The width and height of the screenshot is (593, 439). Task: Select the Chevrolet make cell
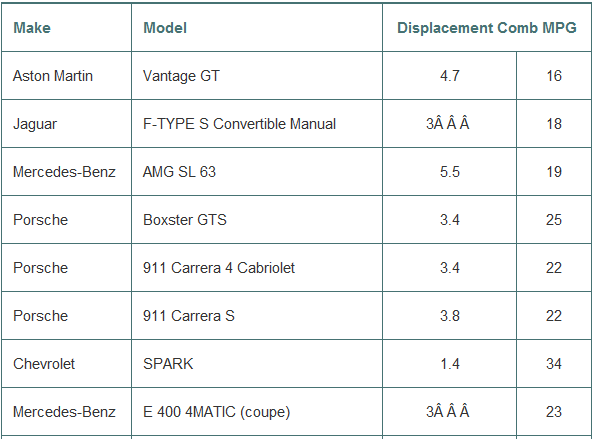click(x=66, y=364)
